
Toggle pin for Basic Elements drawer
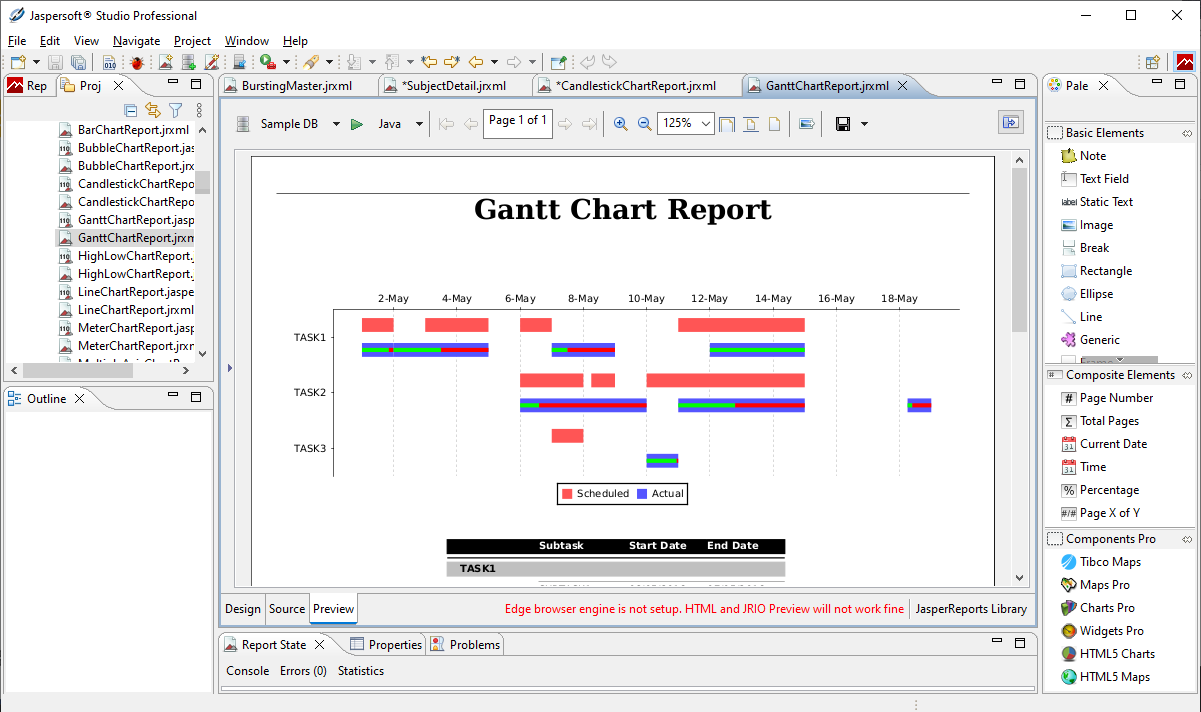1187,133
